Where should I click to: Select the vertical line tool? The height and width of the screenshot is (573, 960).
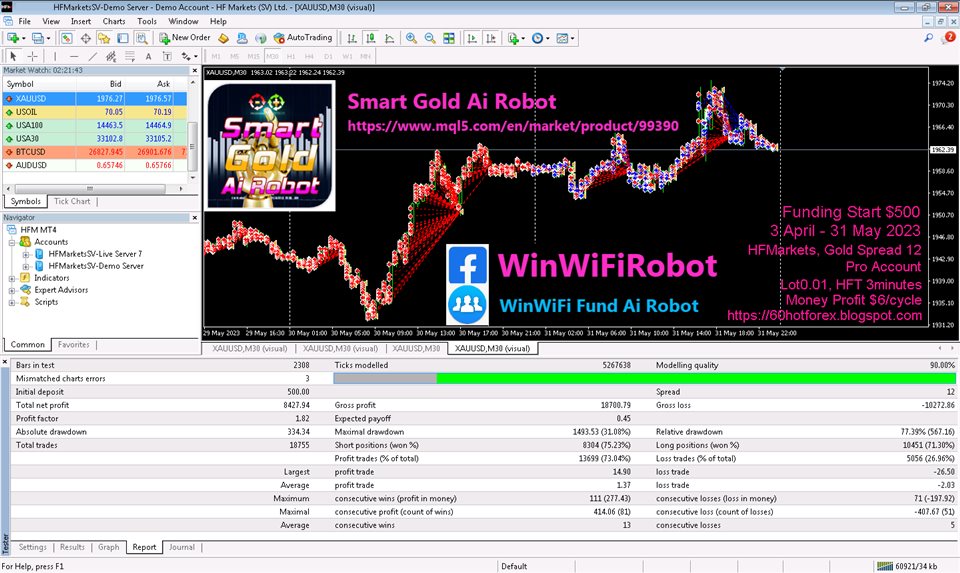pos(54,56)
